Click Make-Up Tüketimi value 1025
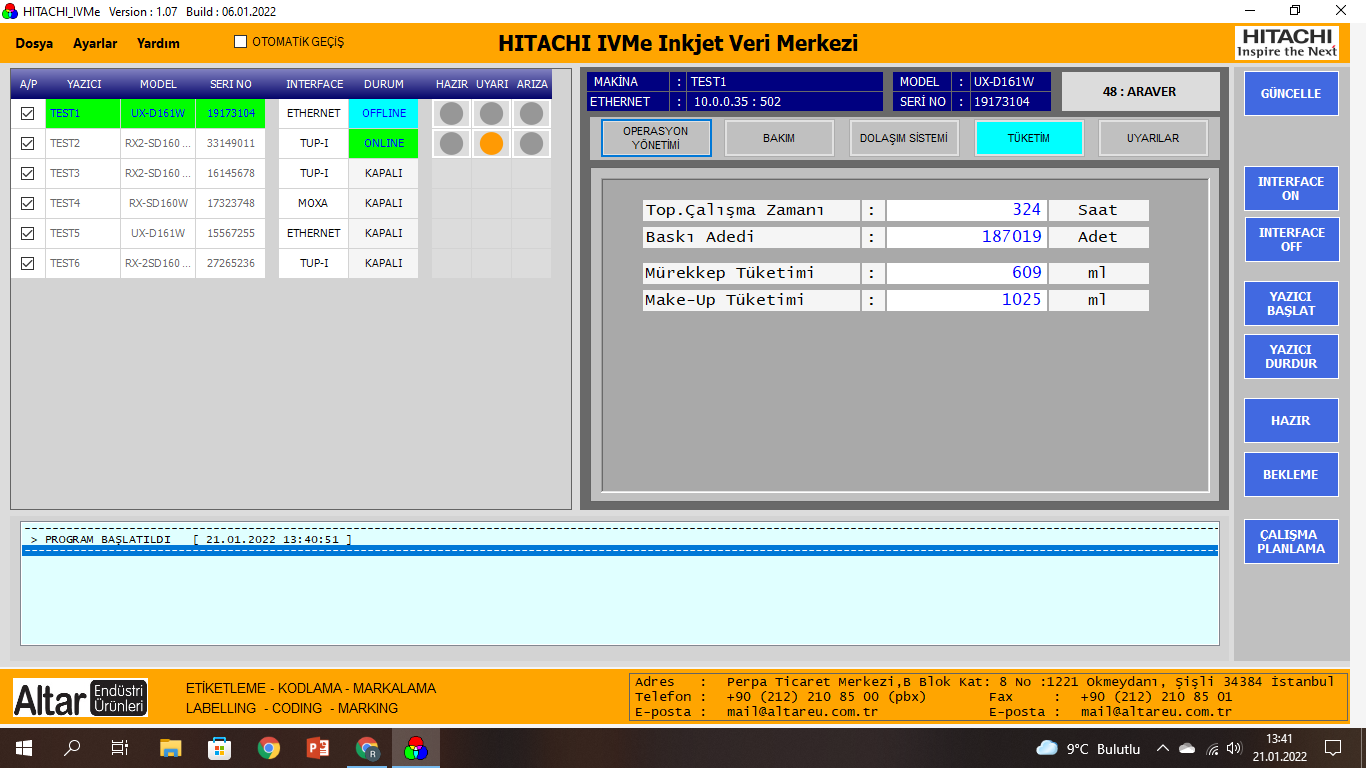Image resolution: width=1366 pixels, height=768 pixels. pyautogui.click(x=967, y=300)
